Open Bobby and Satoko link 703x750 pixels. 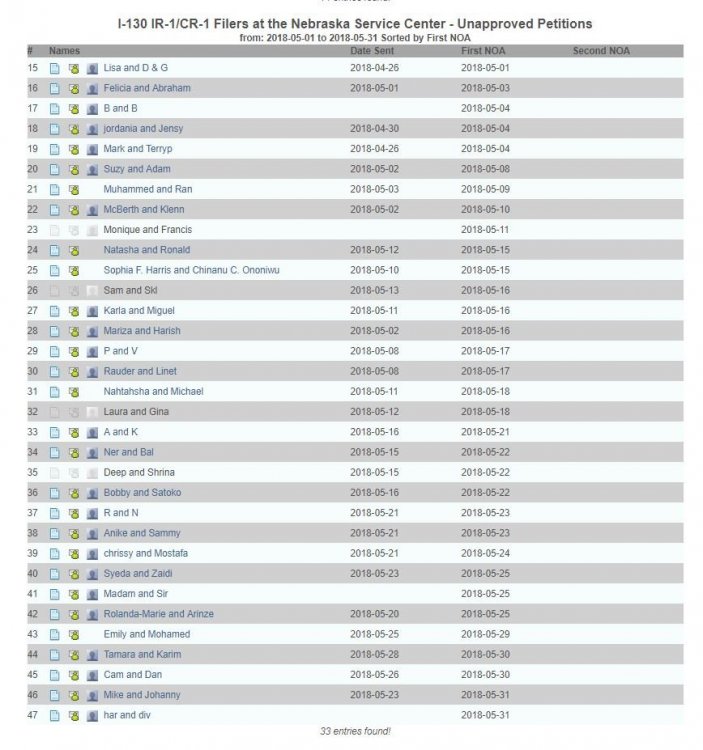(x=142, y=493)
